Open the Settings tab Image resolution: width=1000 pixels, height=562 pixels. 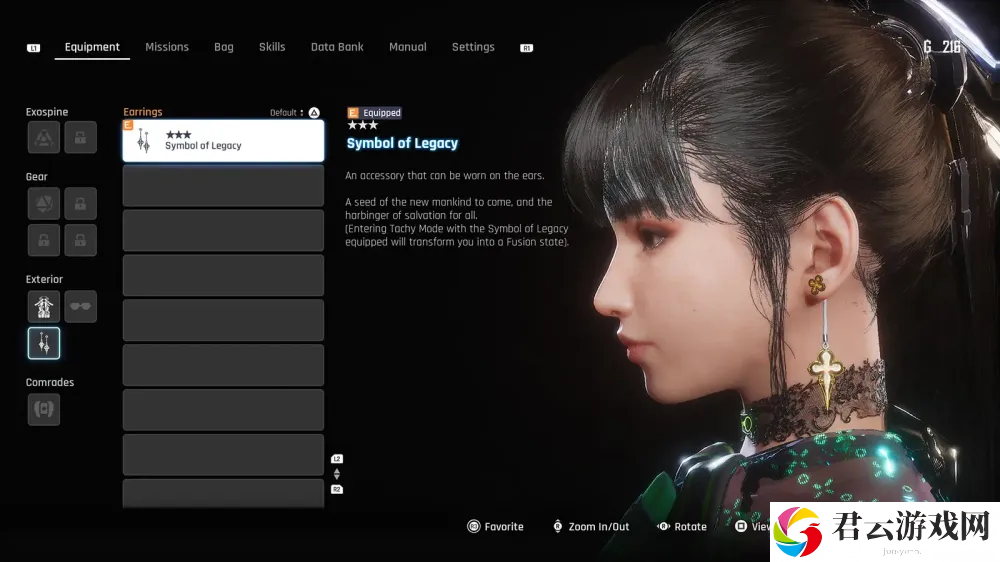pyautogui.click(x=473, y=47)
